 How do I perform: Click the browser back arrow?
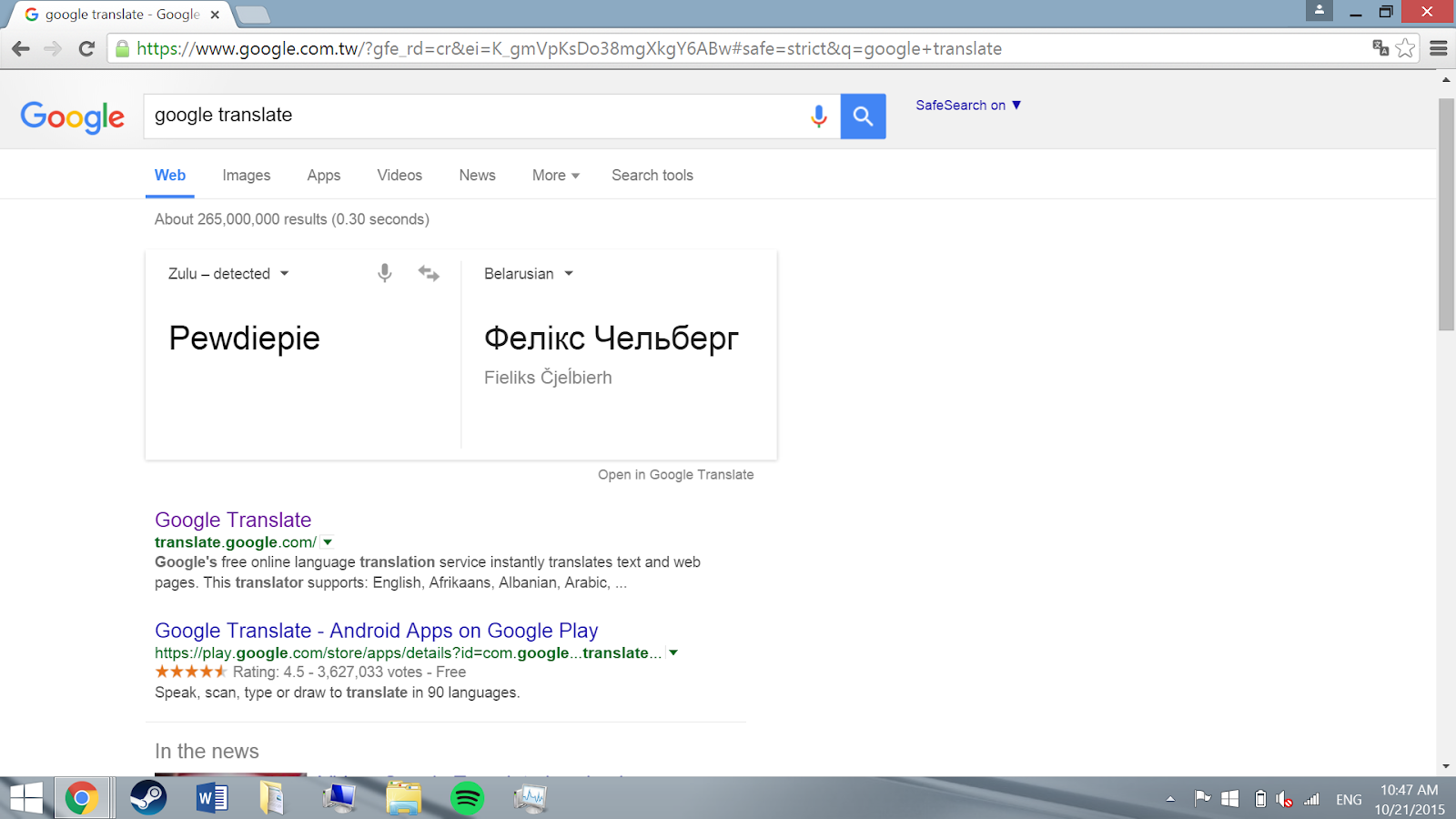click(x=21, y=49)
